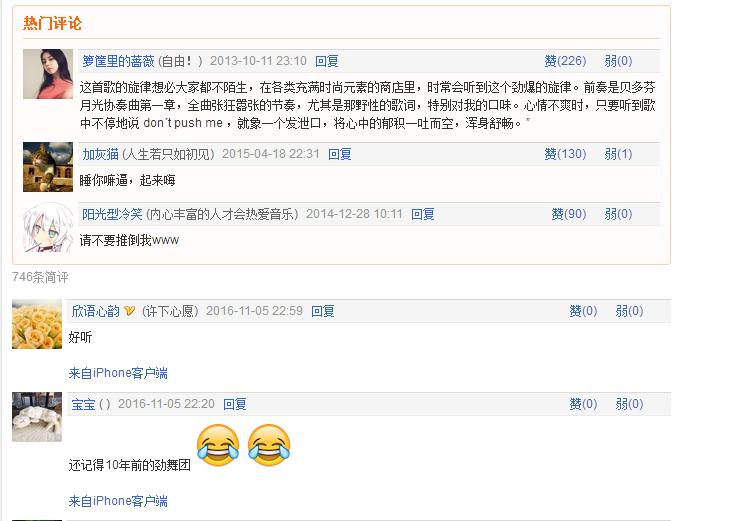The image size is (732, 521).
Task: Reply to 宝宝's comment using 回复
Action: pyautogui.click(x=234, y=404)
